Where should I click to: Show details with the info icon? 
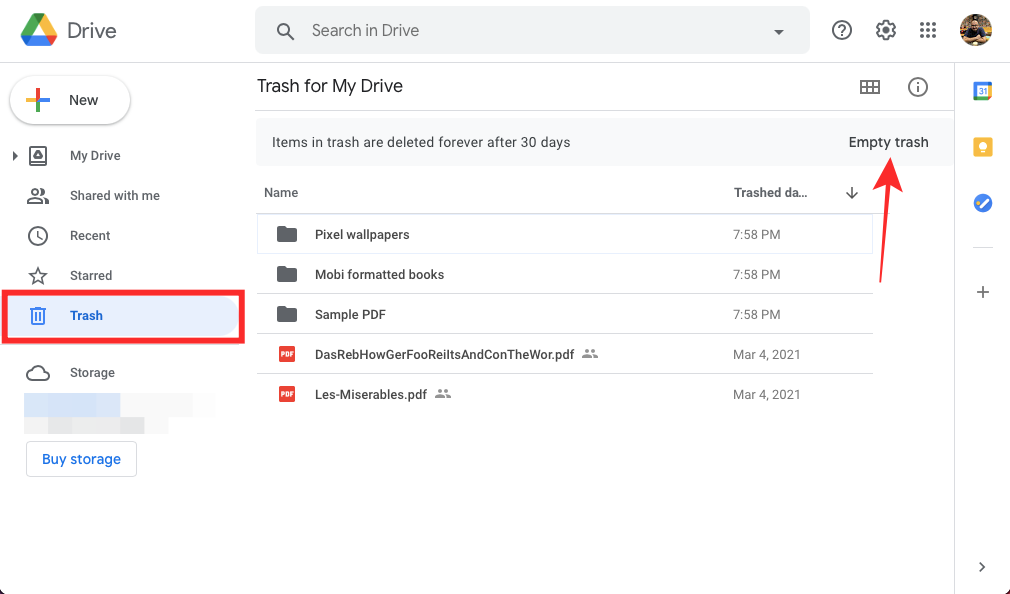tap(917, 87)
